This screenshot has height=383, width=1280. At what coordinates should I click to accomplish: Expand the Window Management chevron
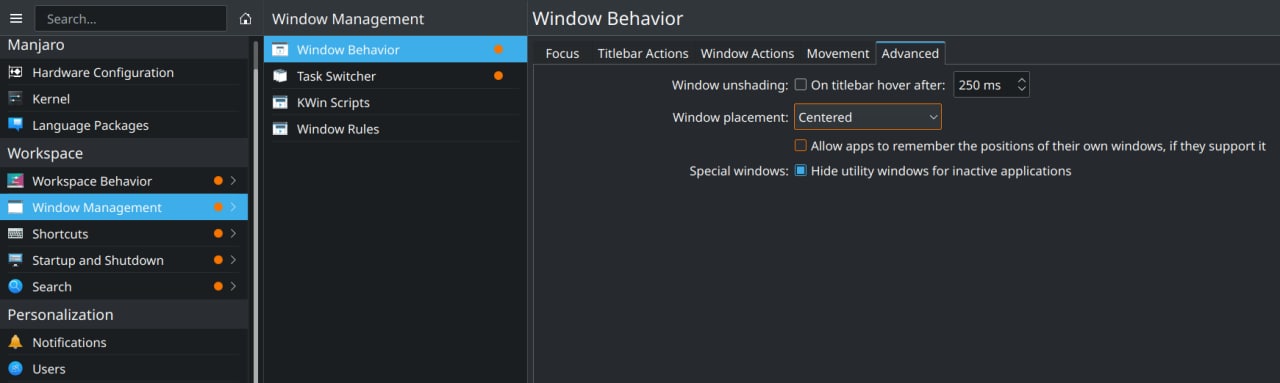(233, 207)
